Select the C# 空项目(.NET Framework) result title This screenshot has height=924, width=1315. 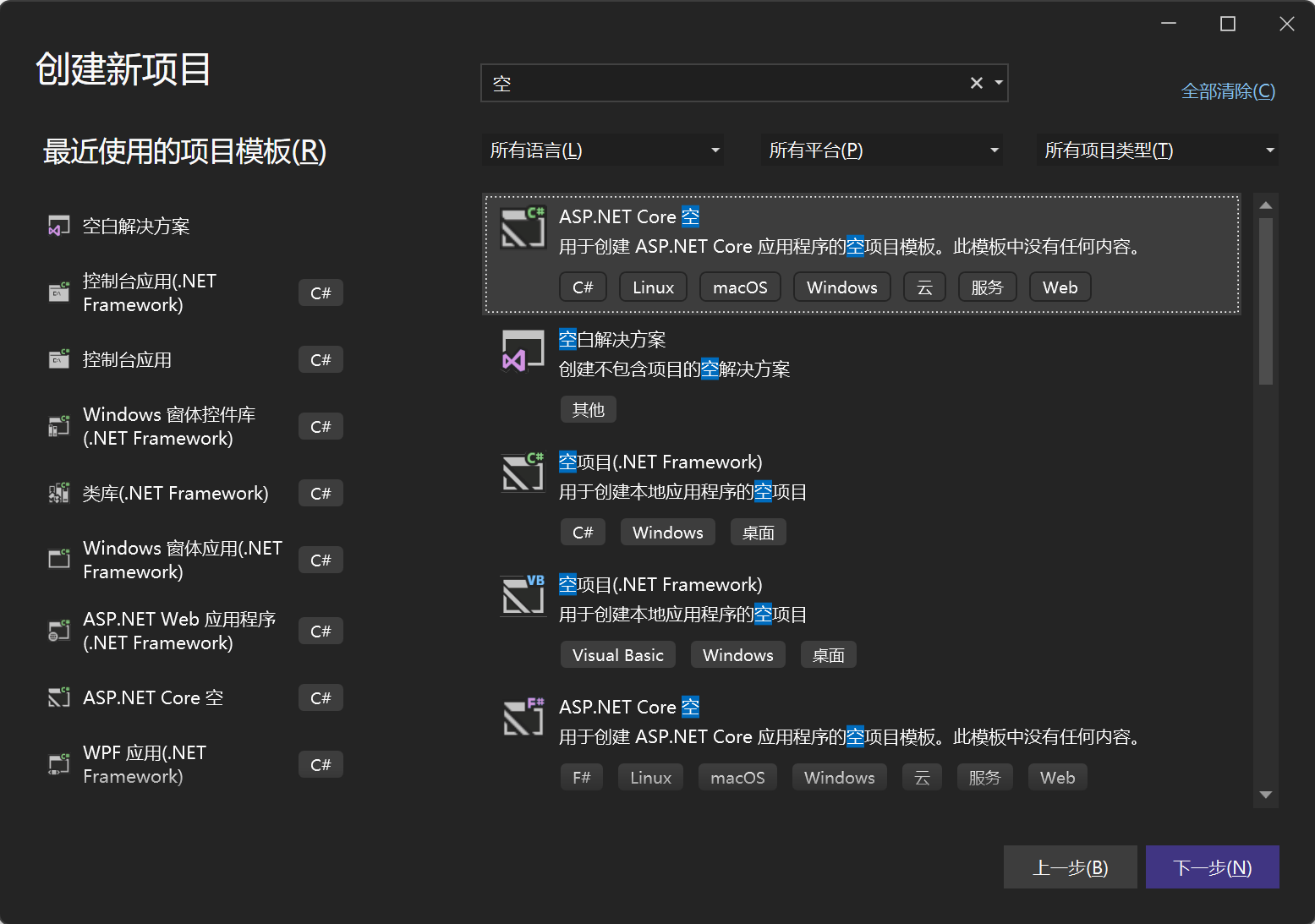(x=660, y=462)
